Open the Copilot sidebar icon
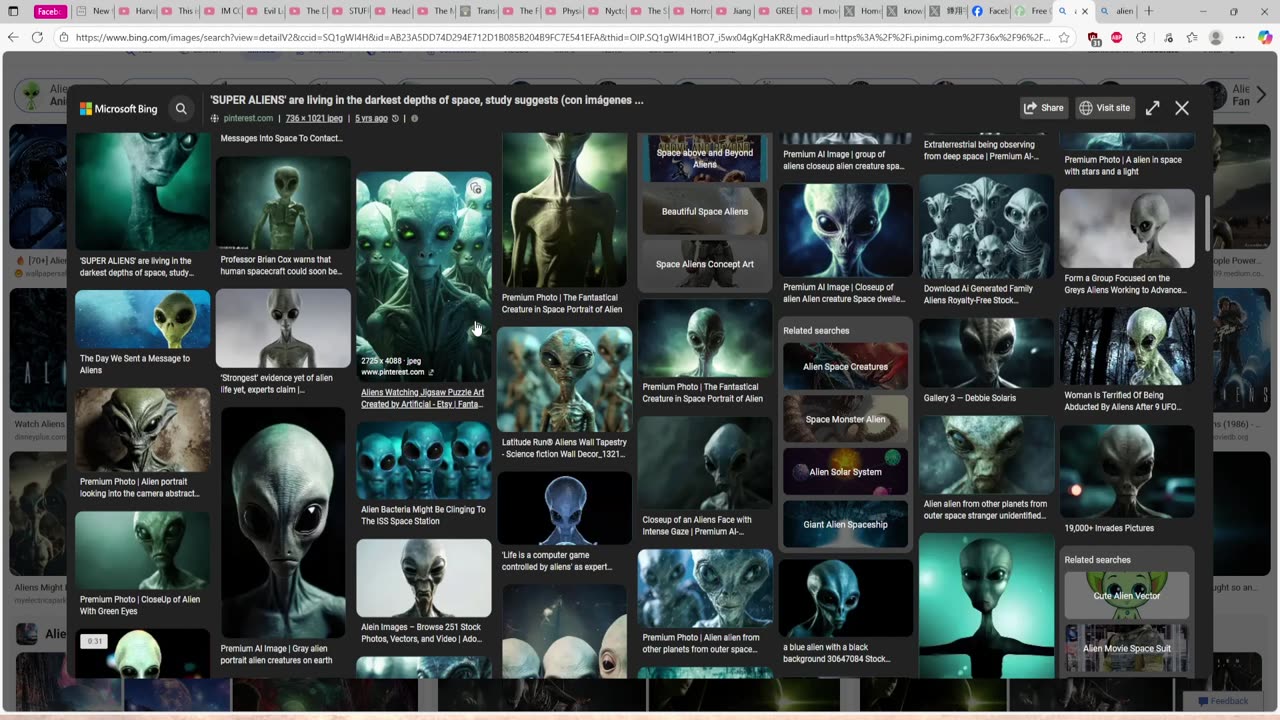 tap(1264, 37)
